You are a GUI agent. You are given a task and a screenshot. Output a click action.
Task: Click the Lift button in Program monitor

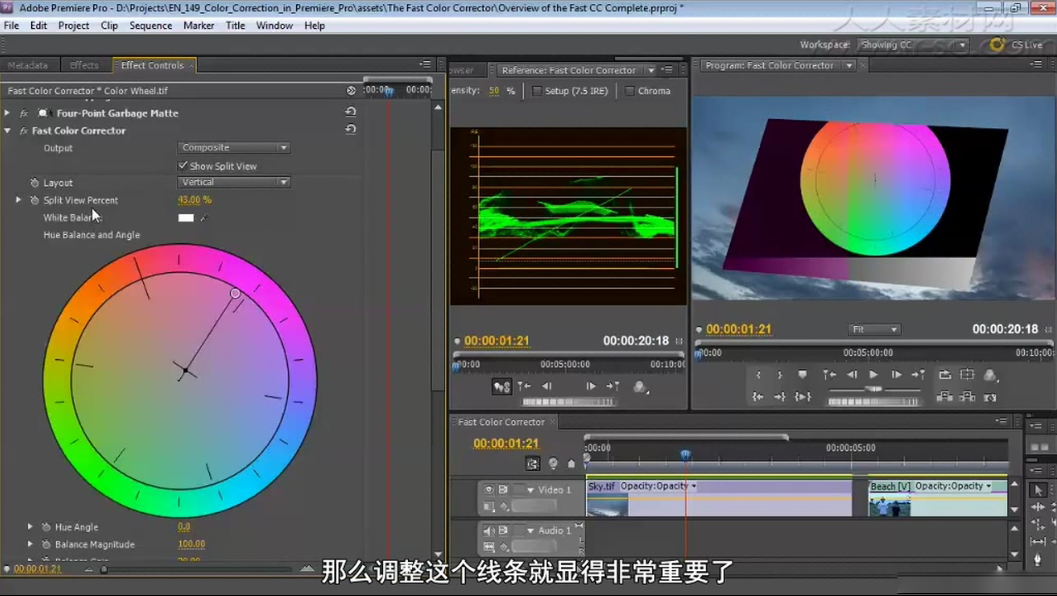click(945, 397)
